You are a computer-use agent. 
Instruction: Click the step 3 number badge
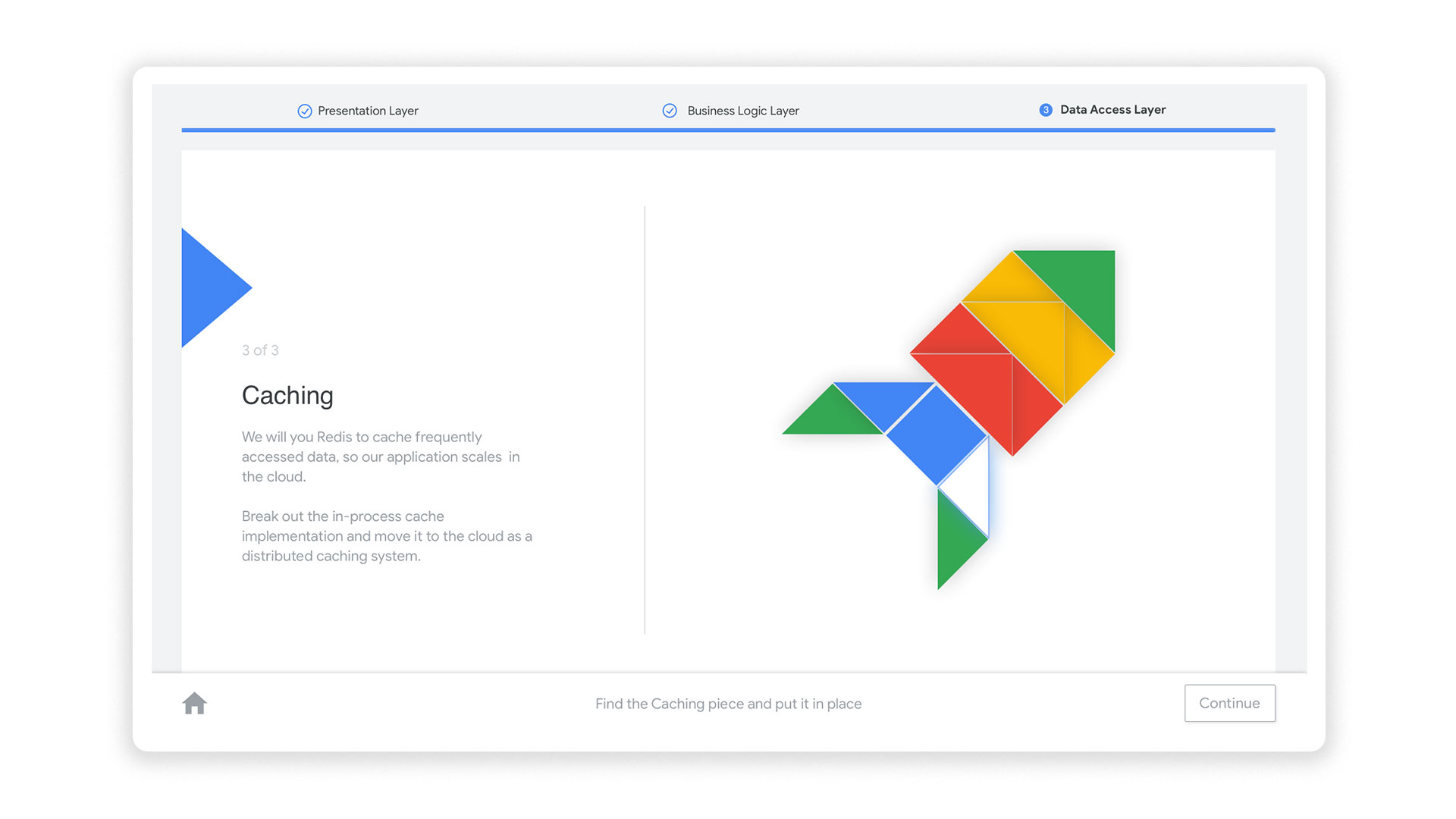click(1046, 110)
